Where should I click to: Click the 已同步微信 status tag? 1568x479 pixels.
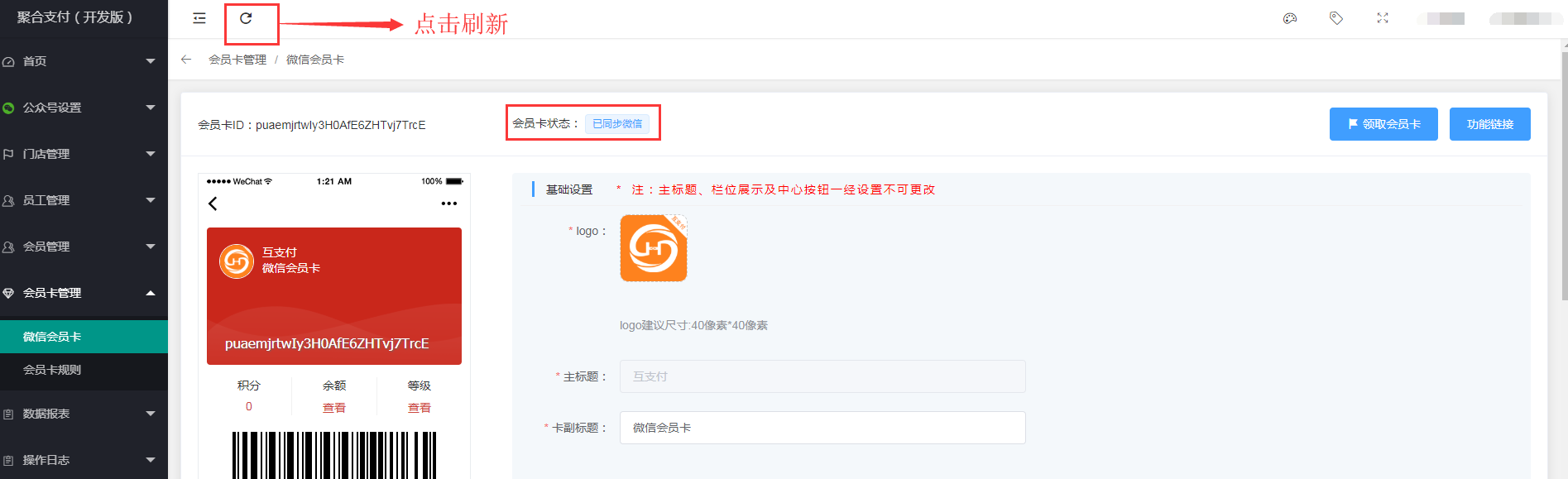(617, 124)
